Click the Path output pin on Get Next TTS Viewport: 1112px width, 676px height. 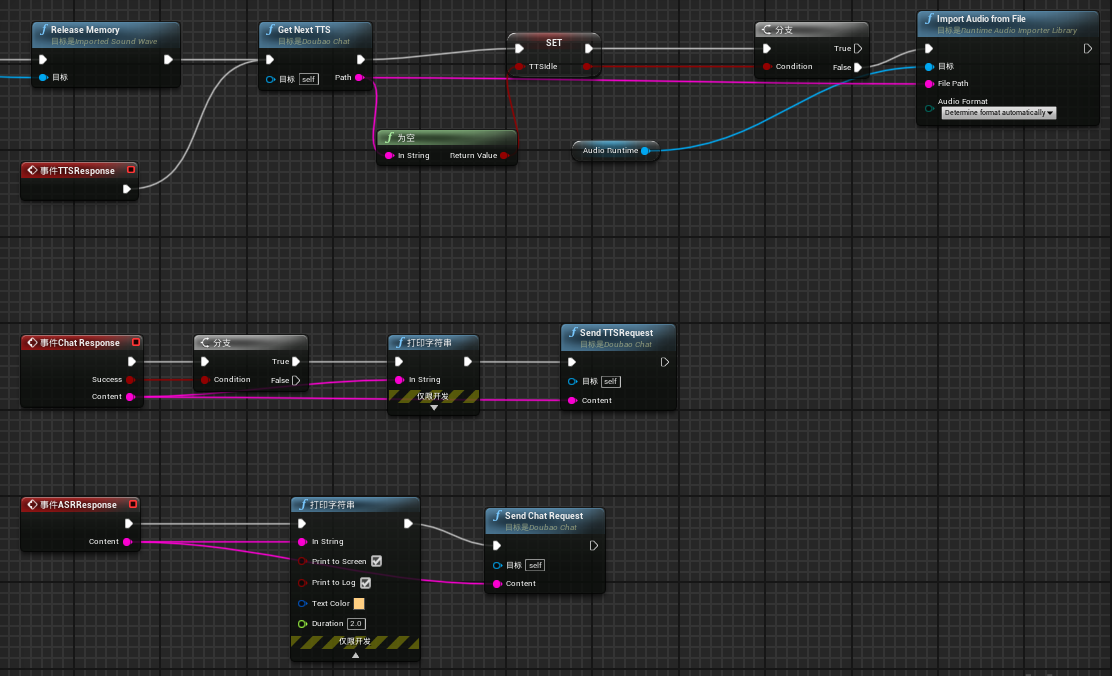tap(360, 77)
